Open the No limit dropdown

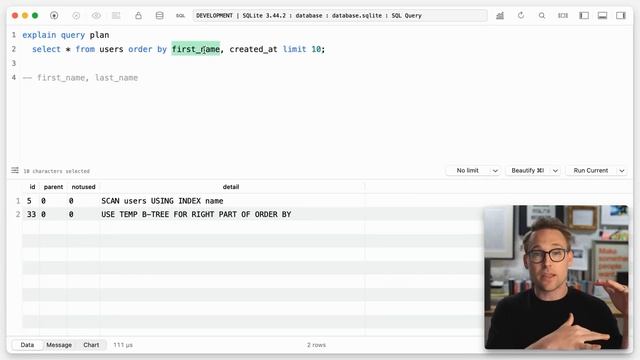pos(473,171)
